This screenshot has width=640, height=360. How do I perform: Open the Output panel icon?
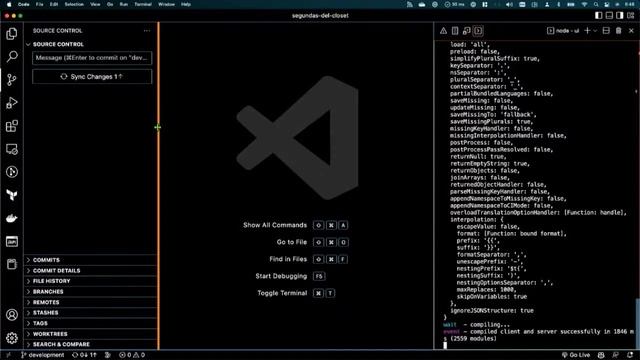455,31
